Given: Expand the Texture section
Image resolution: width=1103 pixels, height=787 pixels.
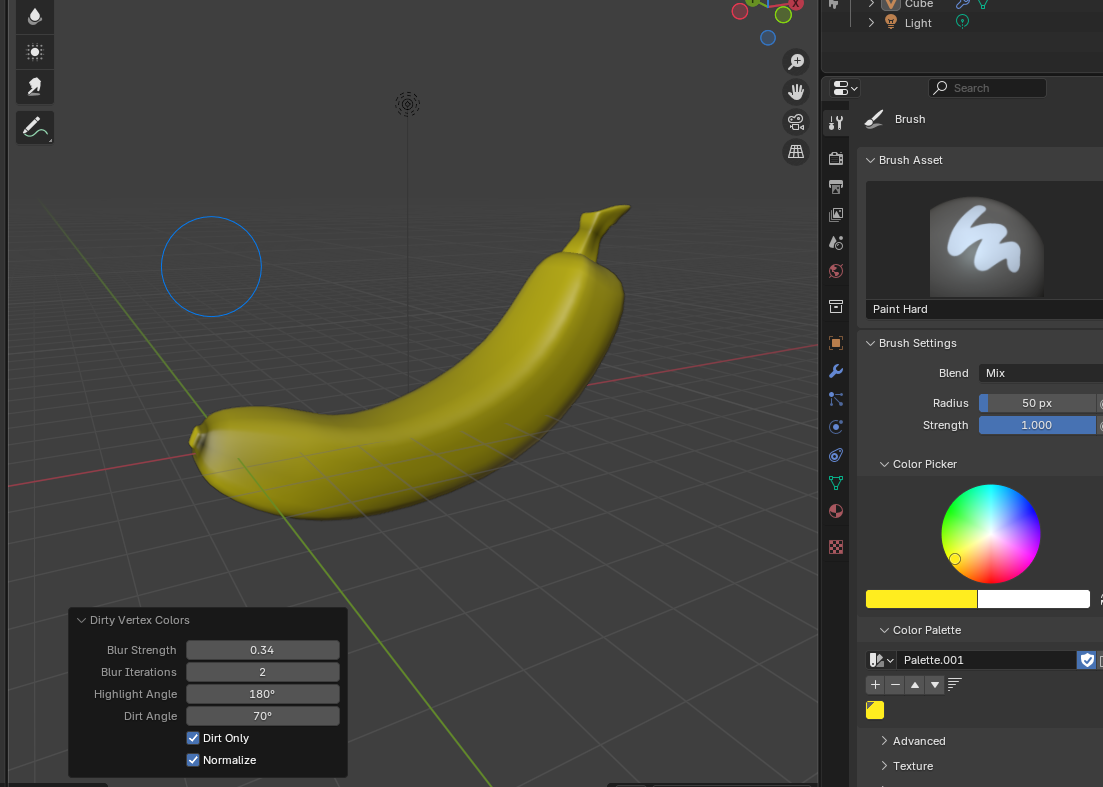Looking at the screenshot, I should [x=912, y=766].
